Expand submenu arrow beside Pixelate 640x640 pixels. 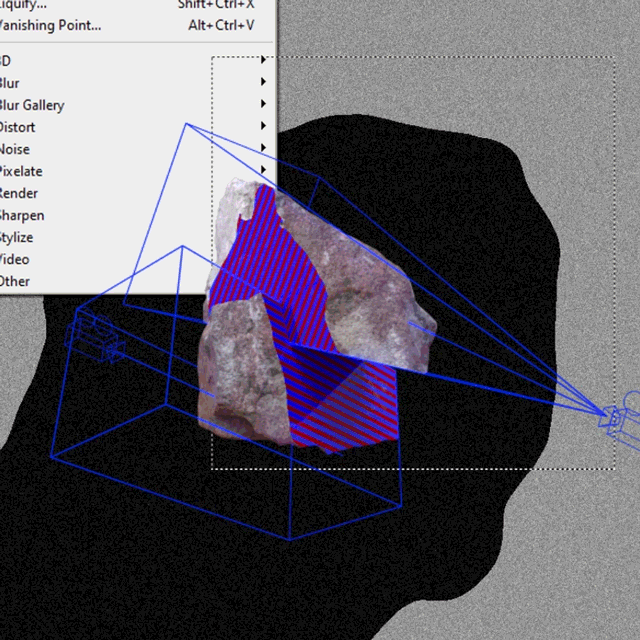tap(263, 169)
